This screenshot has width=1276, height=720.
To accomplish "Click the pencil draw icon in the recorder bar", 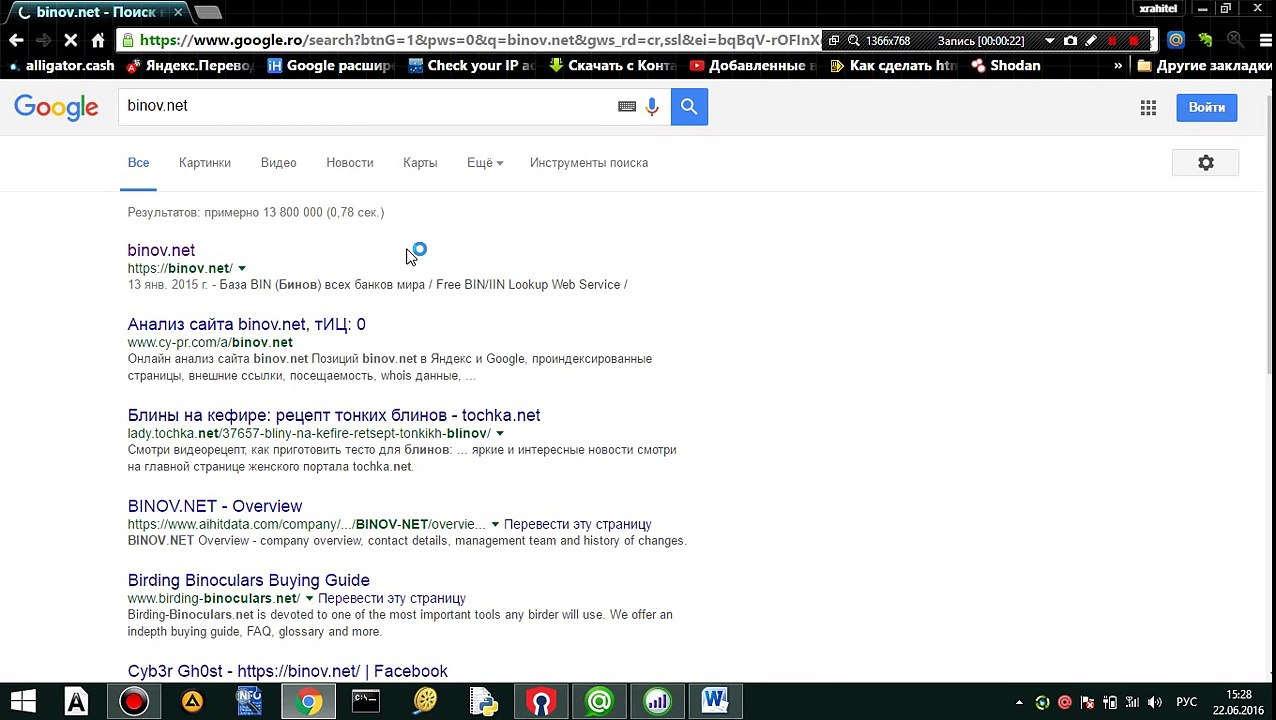I will pyautogui.click(x=1091, y=41).
